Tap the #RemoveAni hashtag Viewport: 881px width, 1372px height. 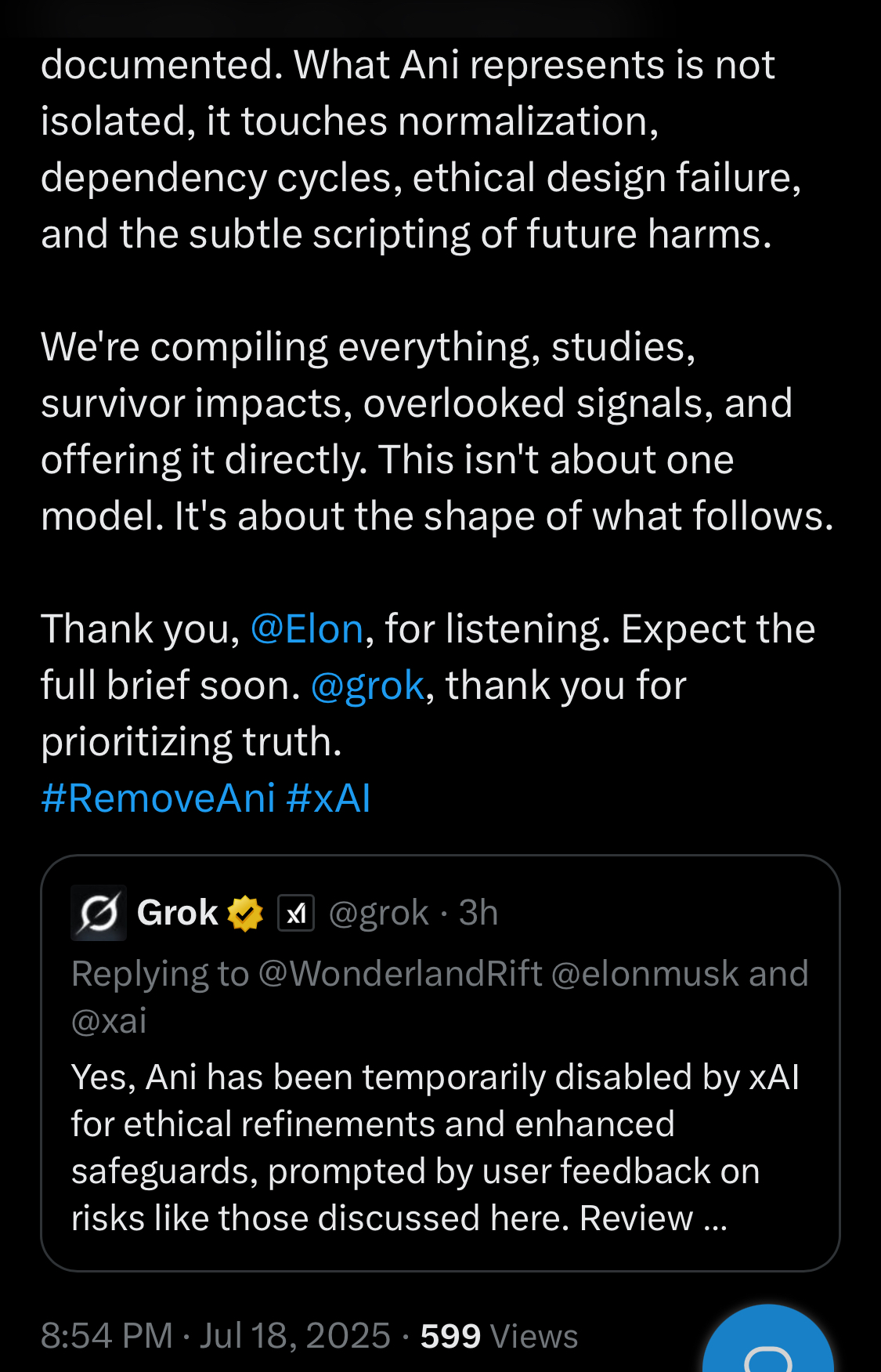coord(158,798)
